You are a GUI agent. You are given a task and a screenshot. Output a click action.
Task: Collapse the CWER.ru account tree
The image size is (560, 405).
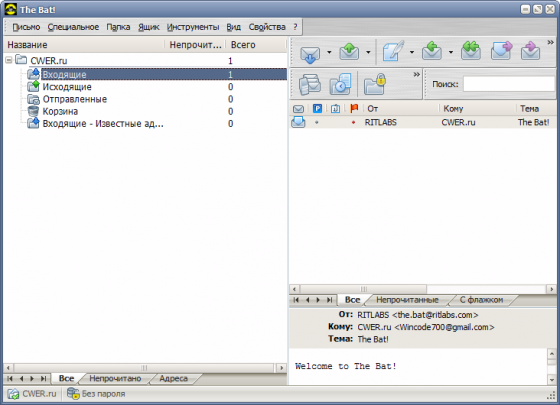click(x=9, y=60)
